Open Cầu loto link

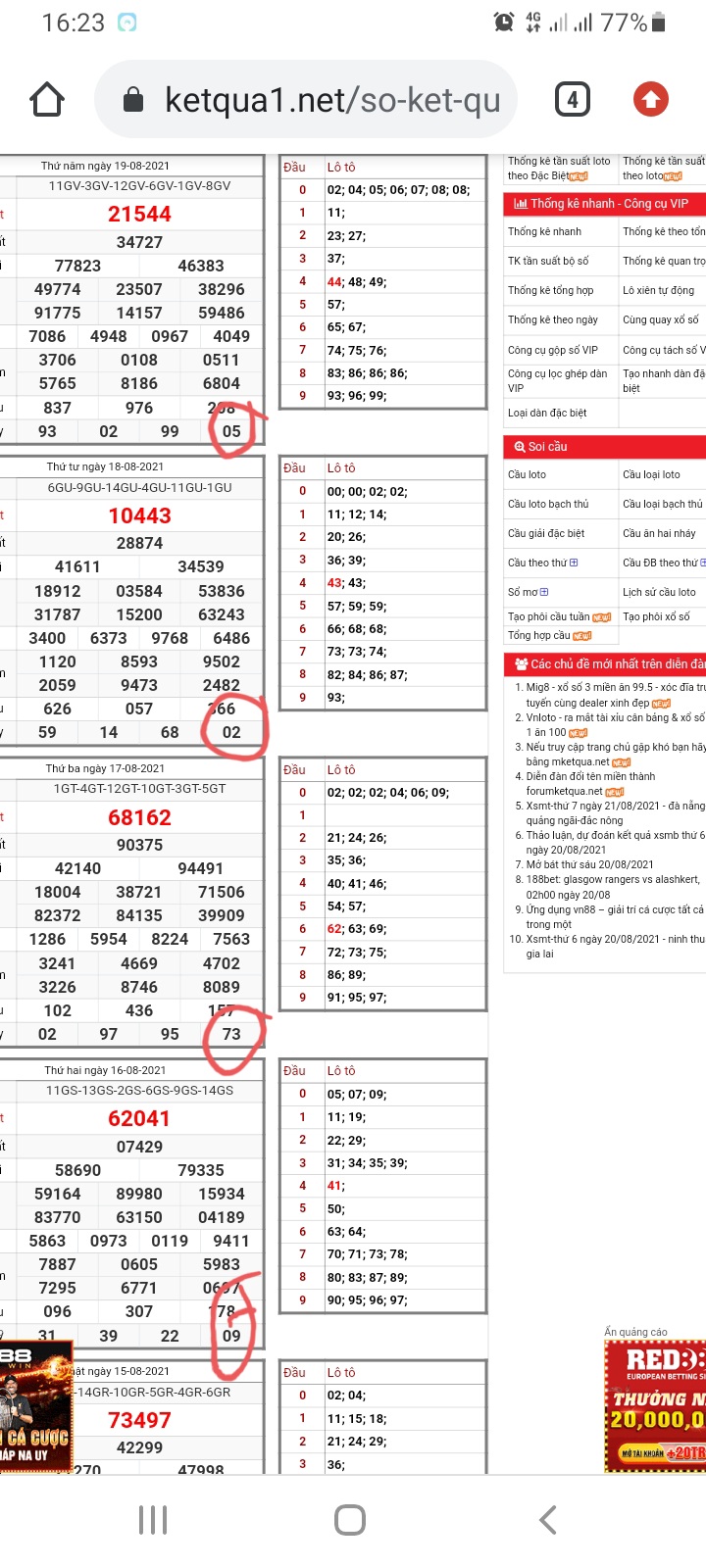pos(527,474)
